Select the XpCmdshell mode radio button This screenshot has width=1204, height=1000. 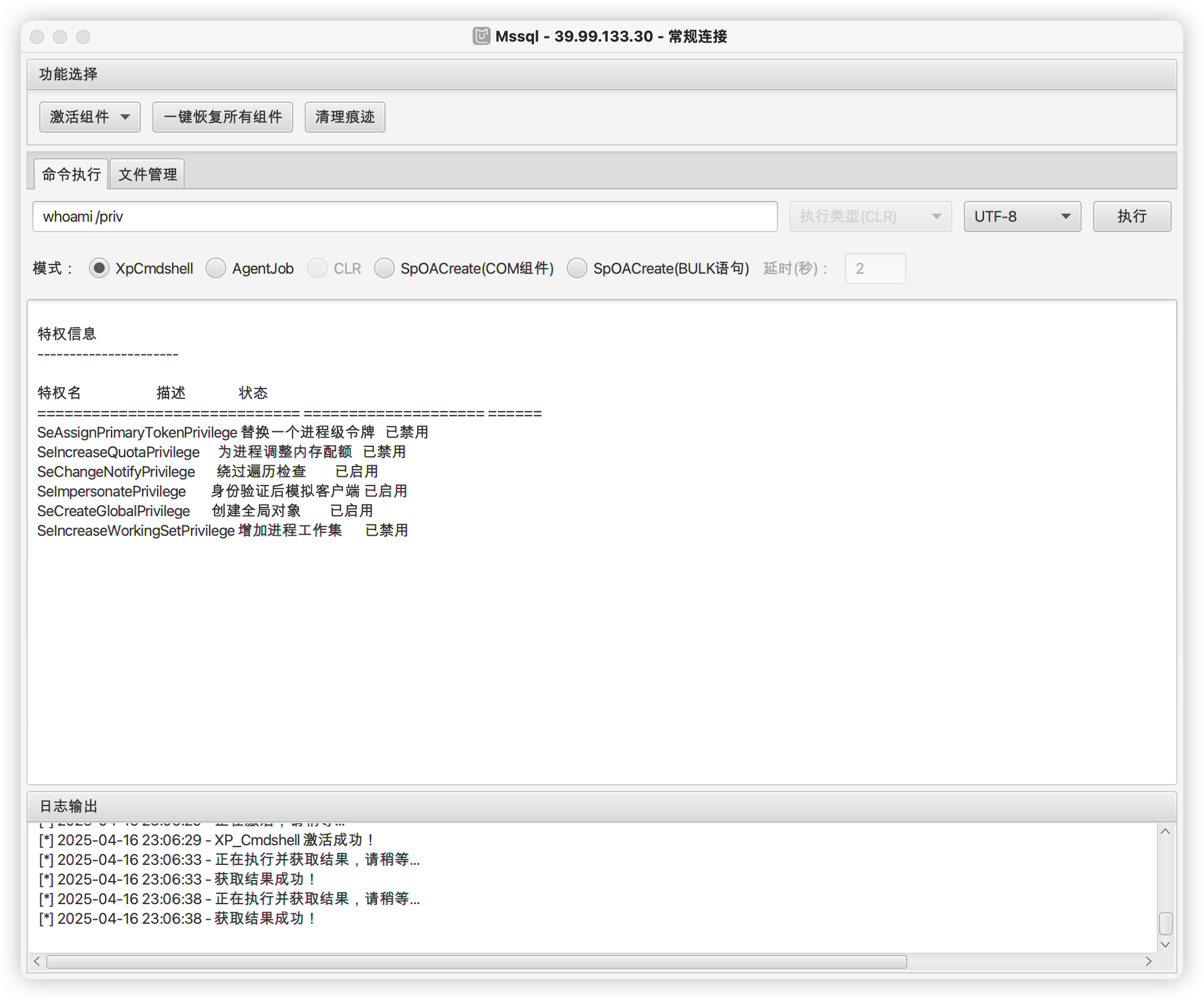tap(99, 268)
